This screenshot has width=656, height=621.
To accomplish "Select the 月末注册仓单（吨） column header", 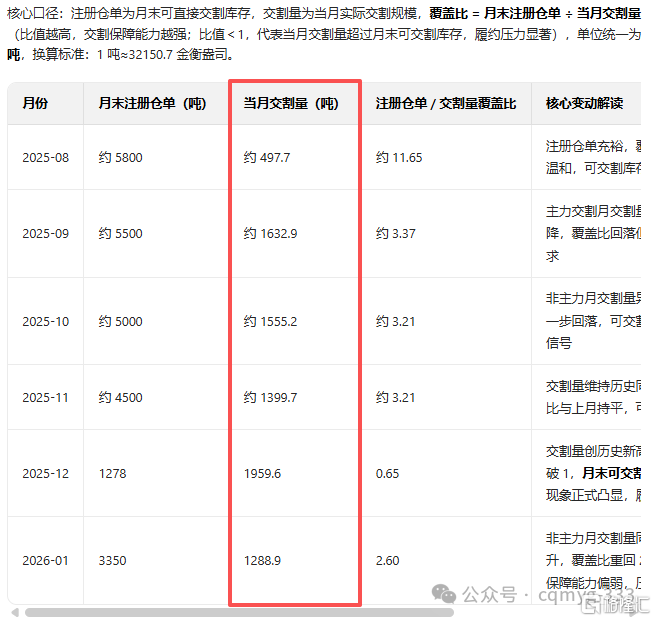I will 152,104.
